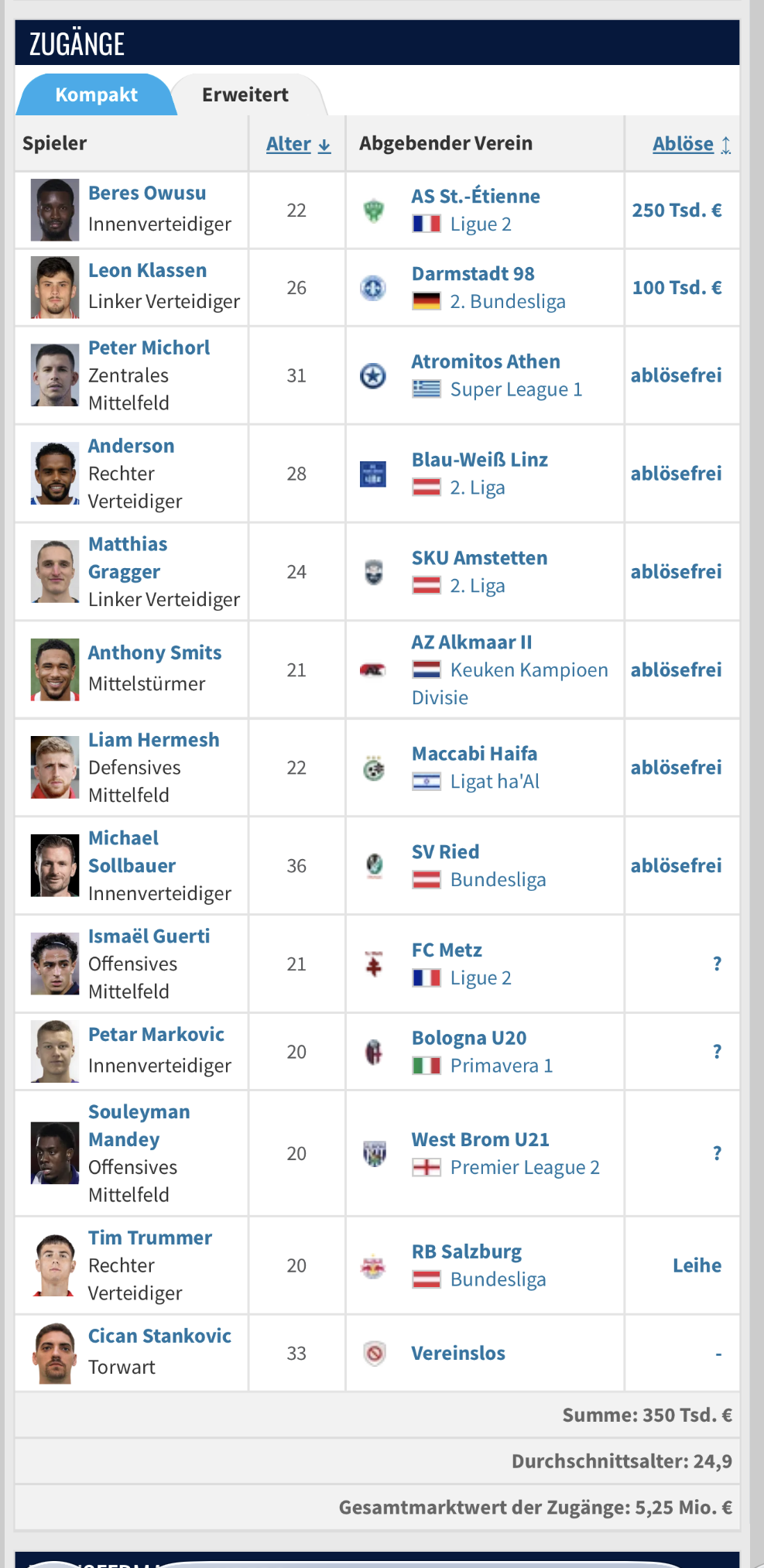Click the 250 Tsd. € transfer fee
The image size is (764, 1568).
677,211
